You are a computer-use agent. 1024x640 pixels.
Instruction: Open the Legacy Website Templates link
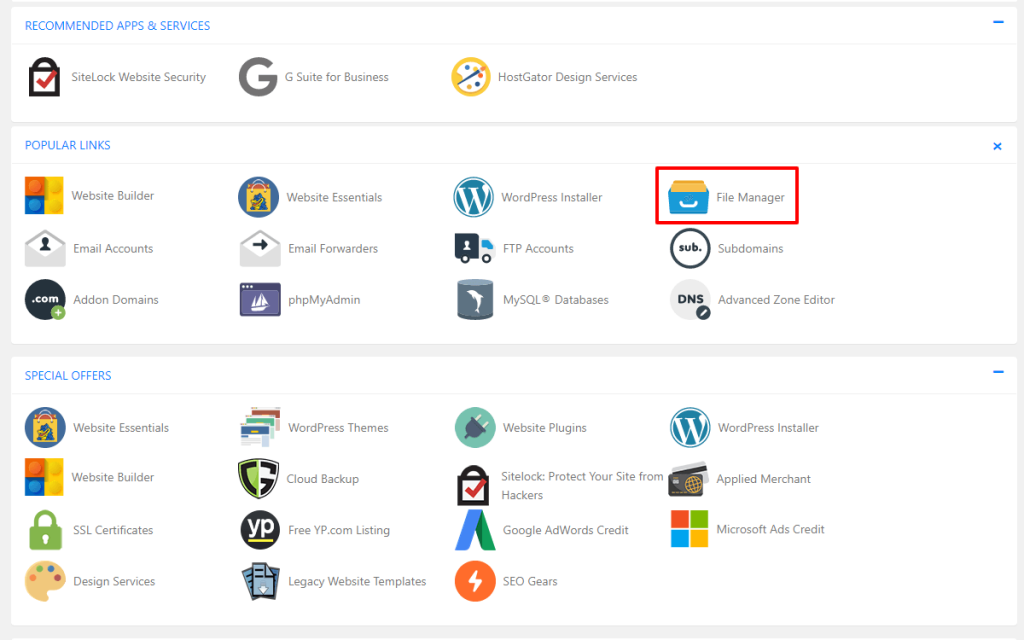(357, 581)
